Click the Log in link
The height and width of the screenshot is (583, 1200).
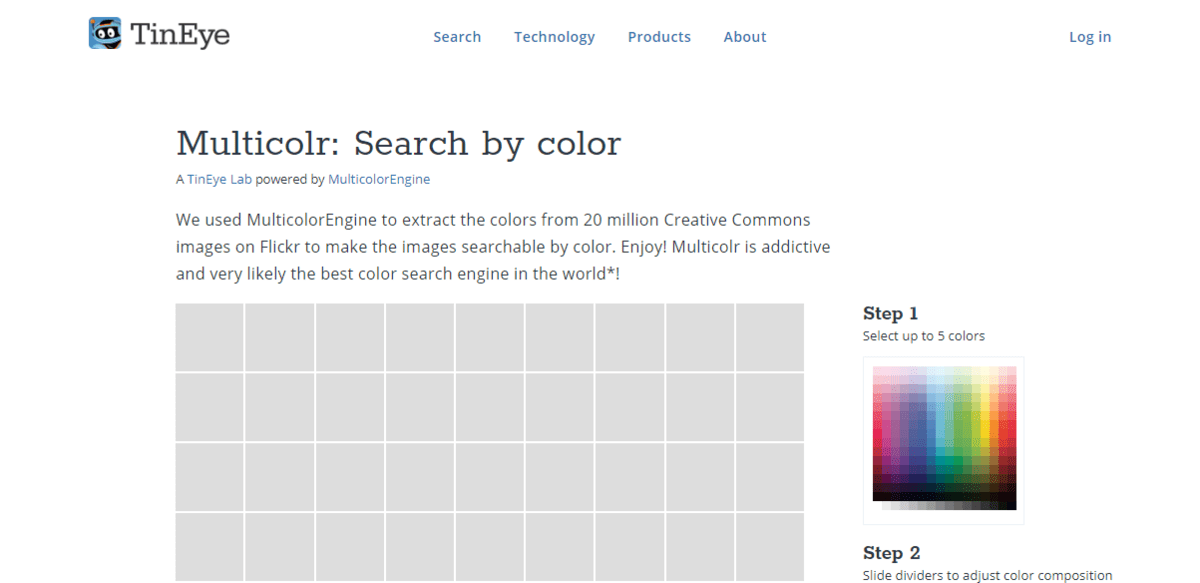[x=1090, y=37]
